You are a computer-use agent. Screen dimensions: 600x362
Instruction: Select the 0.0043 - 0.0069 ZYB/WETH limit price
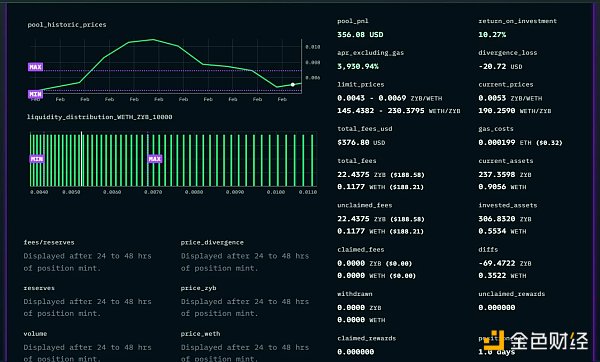390,98
